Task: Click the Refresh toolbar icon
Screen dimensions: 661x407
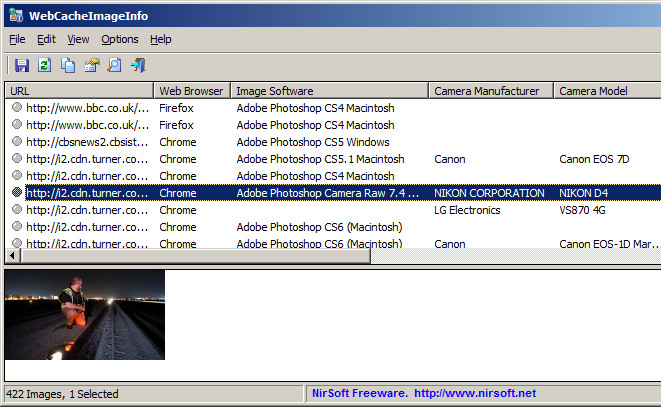Action: 45,65
